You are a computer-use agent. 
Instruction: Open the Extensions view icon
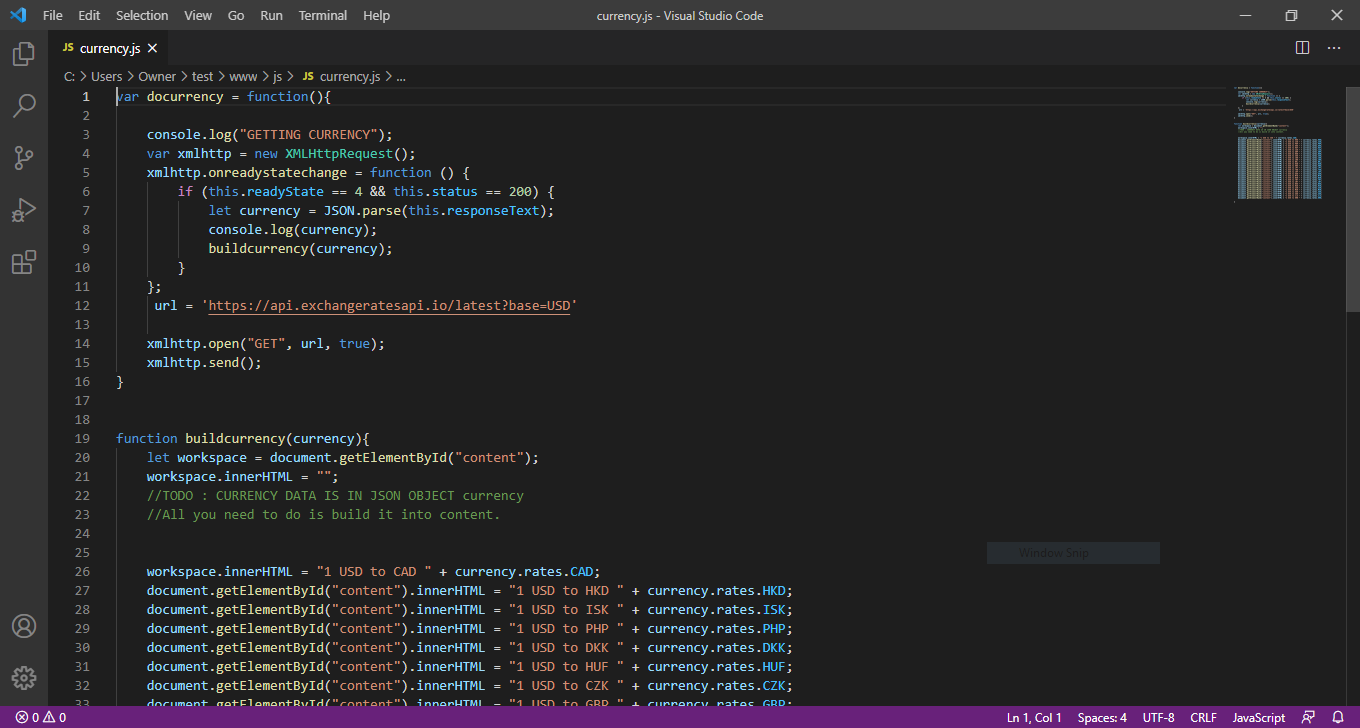[24, 262]
